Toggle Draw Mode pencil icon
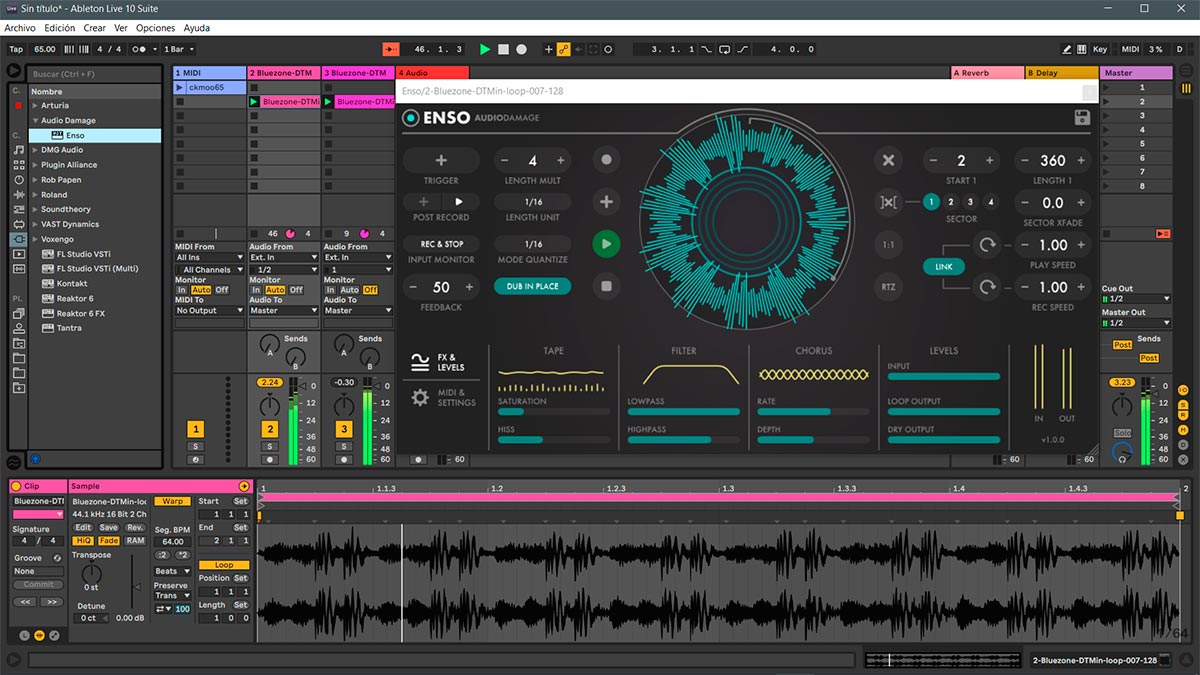The height and width of the screenshot is (675, 1200). [1067, 49]
